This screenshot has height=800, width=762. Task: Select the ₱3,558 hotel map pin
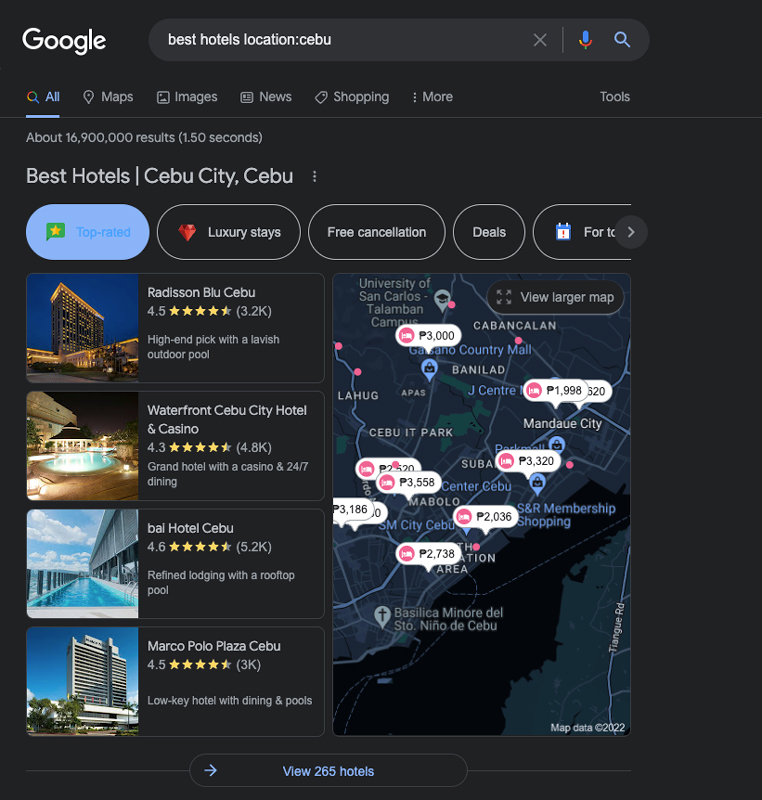tap(409, 482)
